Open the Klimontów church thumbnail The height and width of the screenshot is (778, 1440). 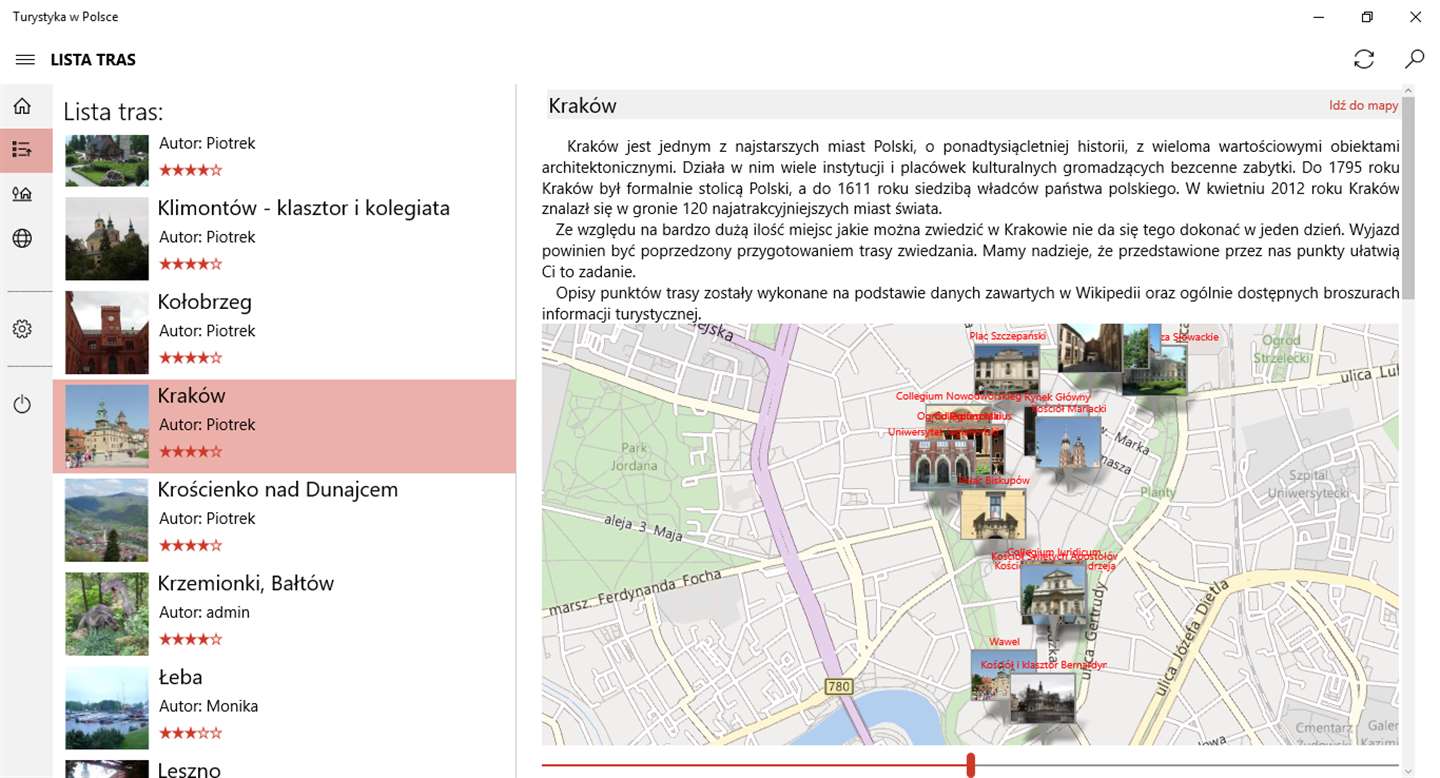point(107,239)
